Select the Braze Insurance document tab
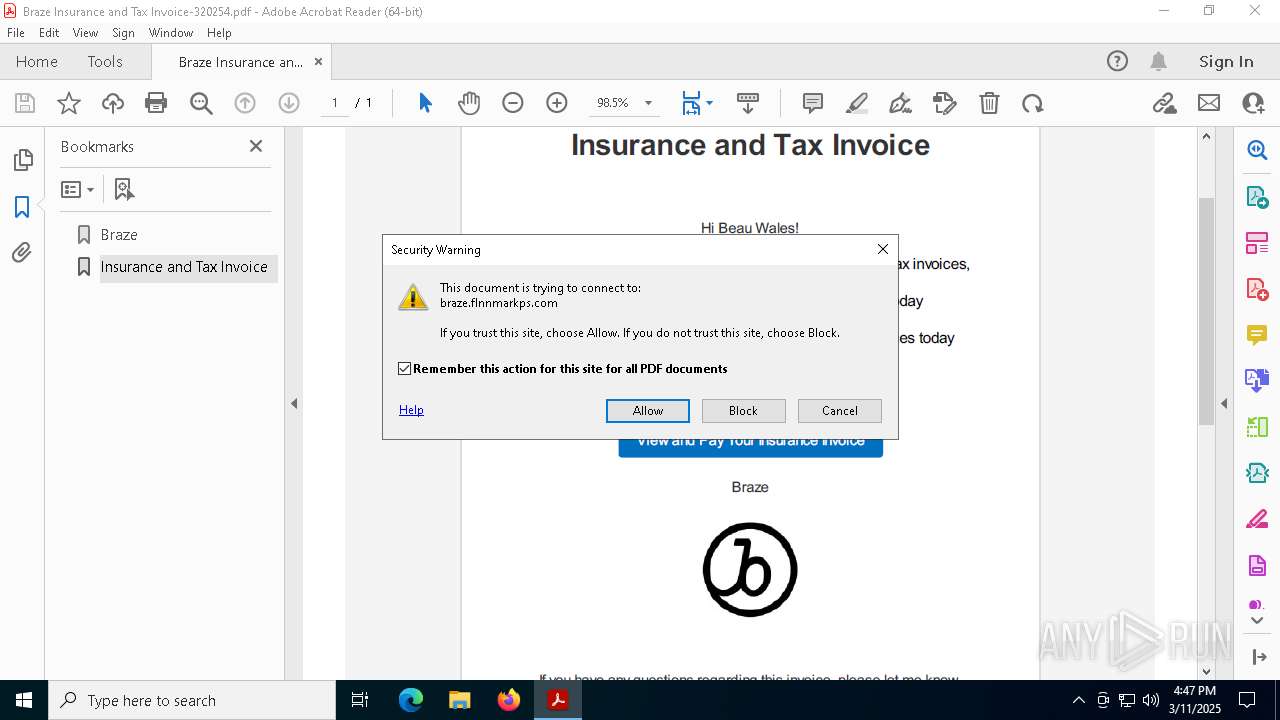This screenshot has height=720, width=1280. click(241, 62)
